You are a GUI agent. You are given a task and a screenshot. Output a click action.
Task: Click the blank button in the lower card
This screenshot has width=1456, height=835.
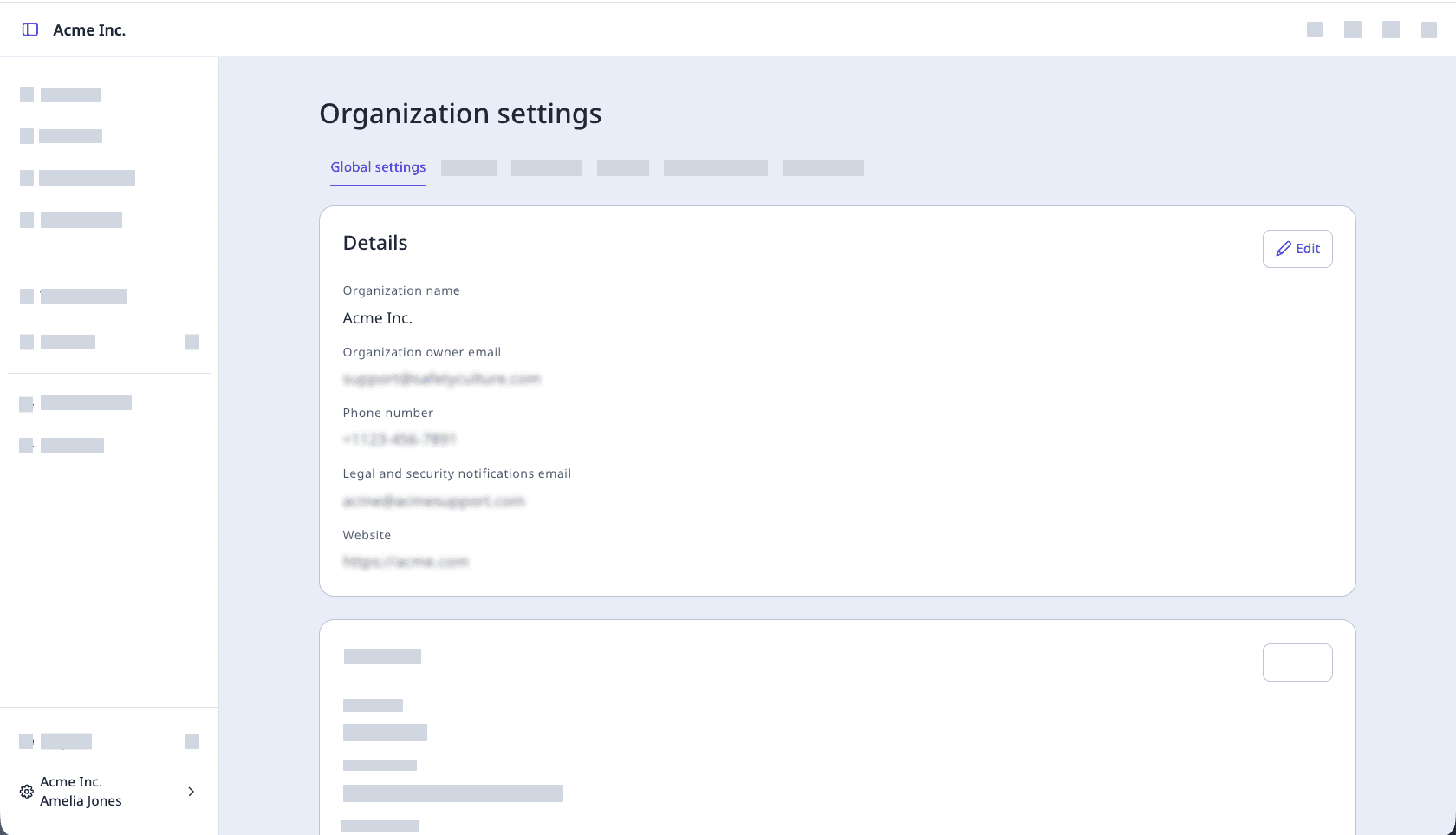1297,662
